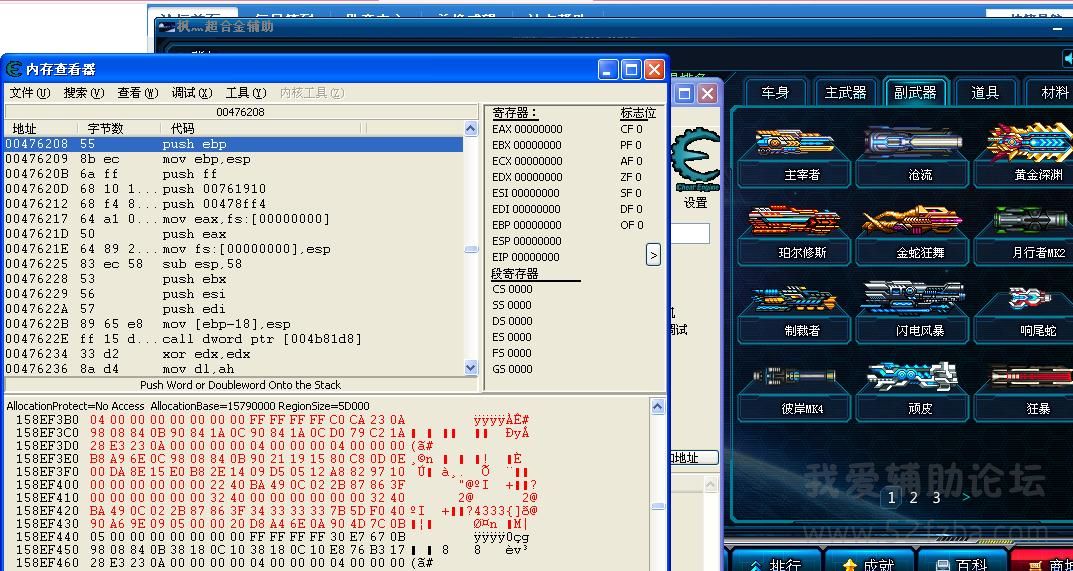
Task: Select the 主宰者 weapon icon
Action: 801,144
